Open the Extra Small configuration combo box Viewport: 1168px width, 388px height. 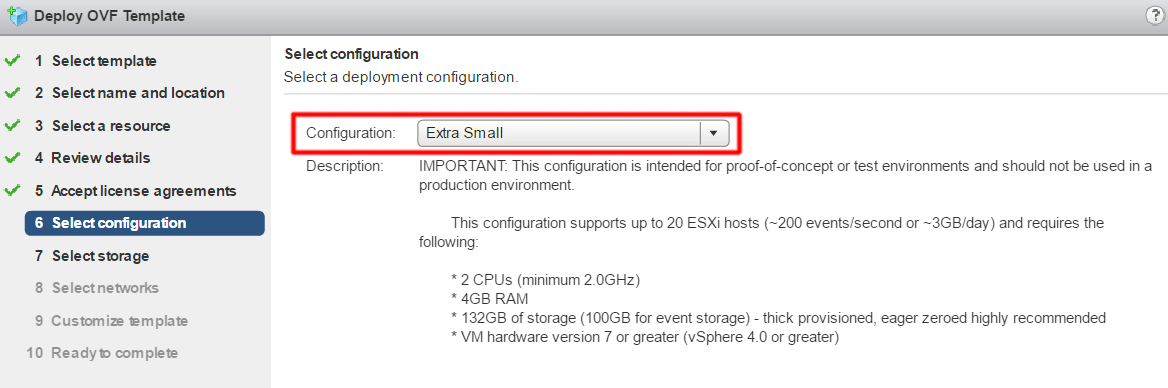[x=572, y=133]
